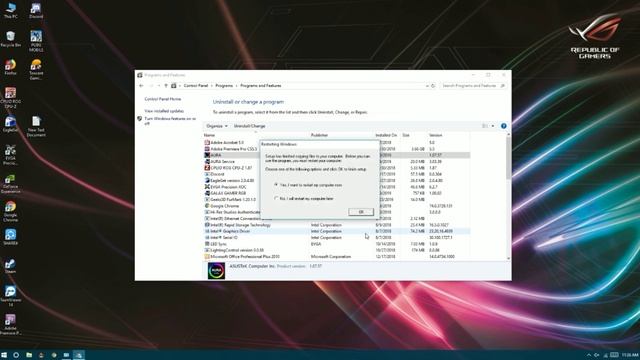Select Intel Graphics Driver row
The image size is (640, 360).
(337, 231)
